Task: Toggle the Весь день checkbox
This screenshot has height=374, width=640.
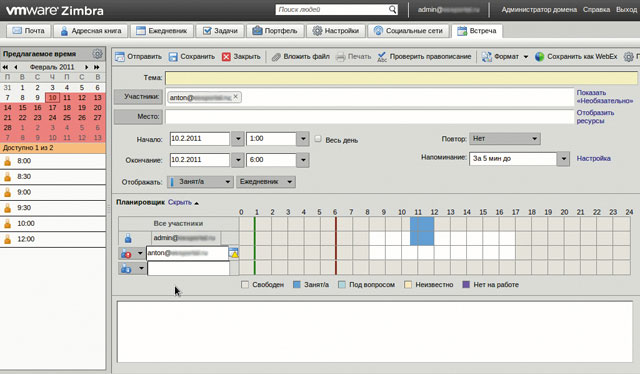Action: pyautogui.click(x=318, y=139)
